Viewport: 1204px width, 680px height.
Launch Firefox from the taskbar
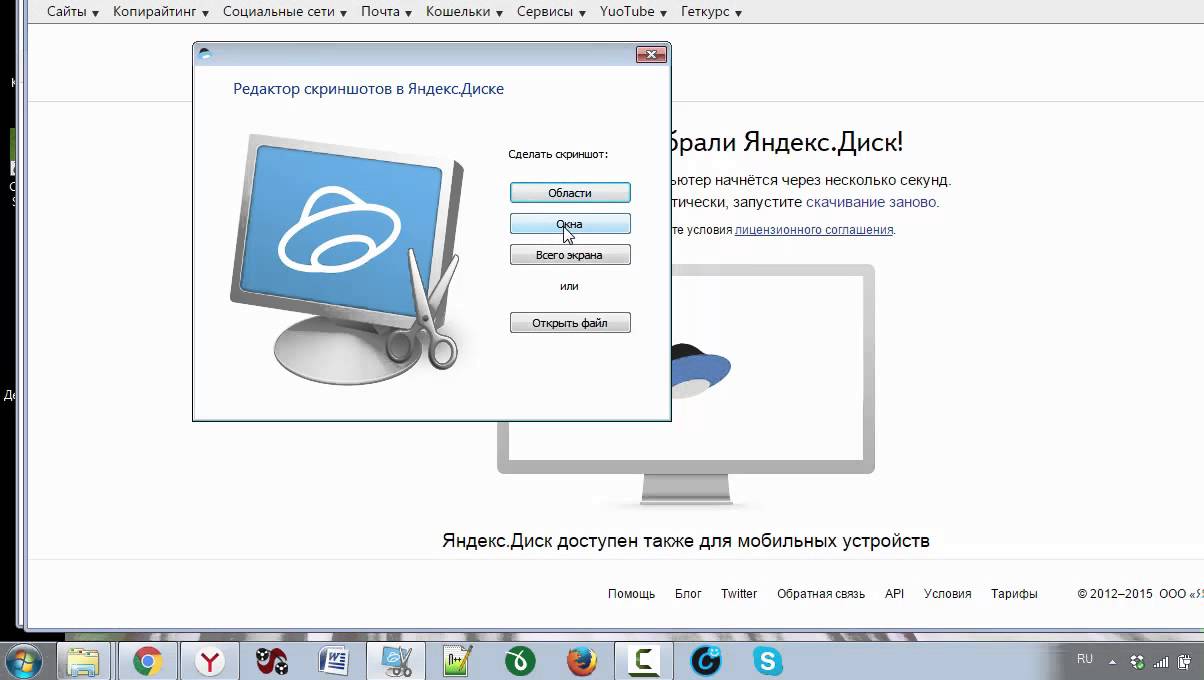[581, 661]
